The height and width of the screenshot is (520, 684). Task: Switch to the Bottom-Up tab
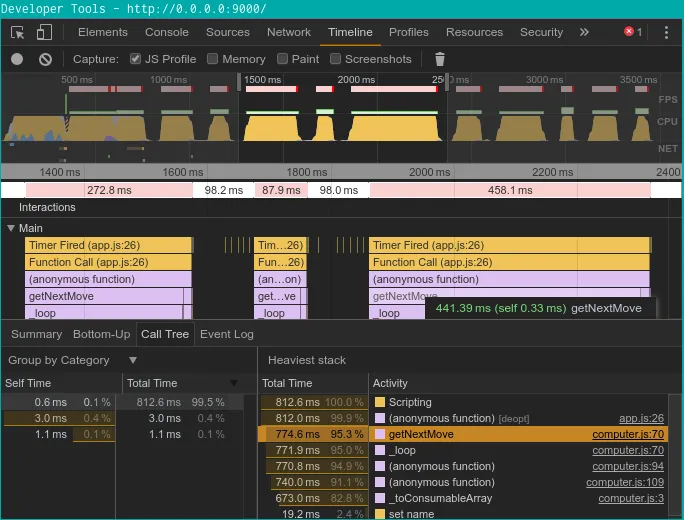[102, 334]
